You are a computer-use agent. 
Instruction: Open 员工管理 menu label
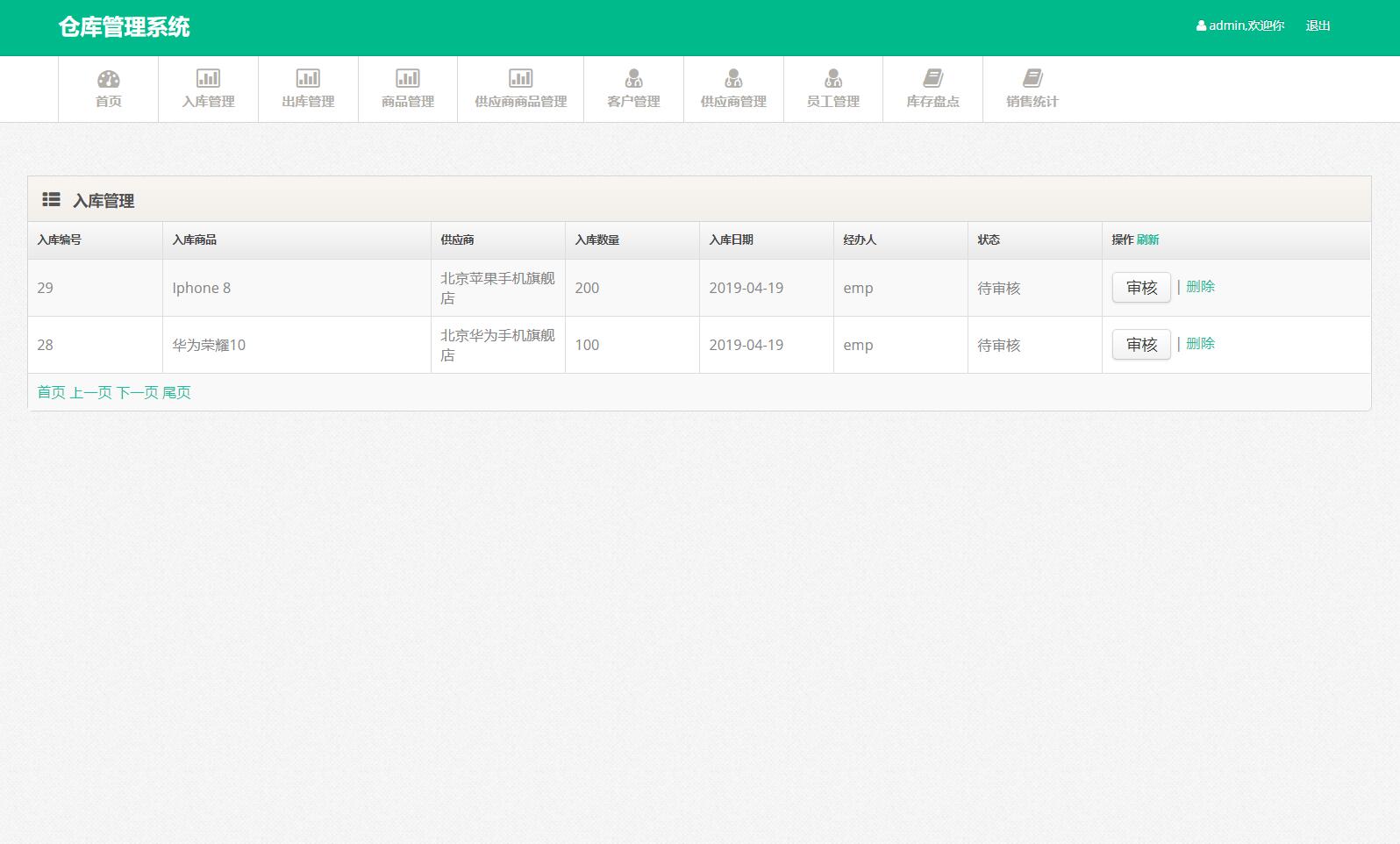coord(833,102)
